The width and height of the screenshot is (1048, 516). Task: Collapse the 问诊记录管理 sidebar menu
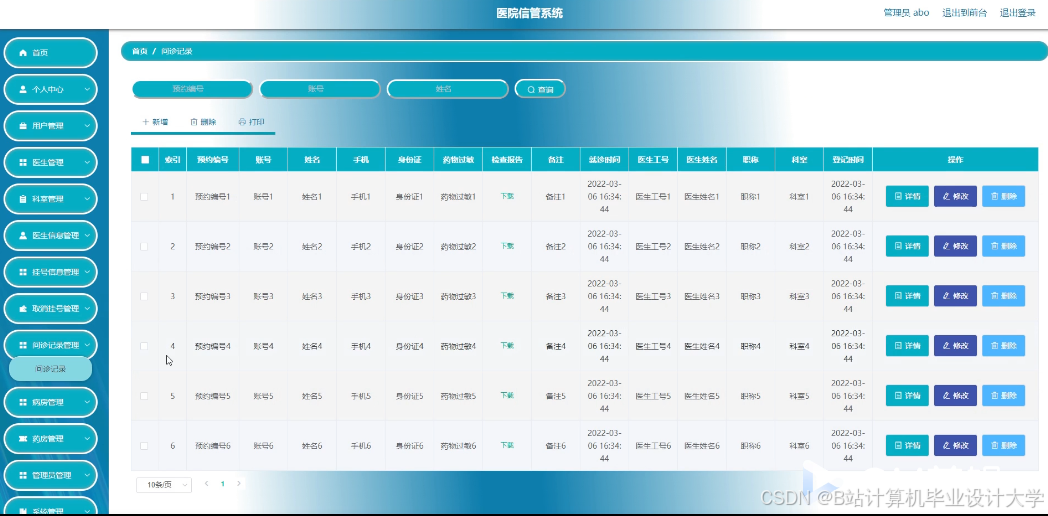51,346
